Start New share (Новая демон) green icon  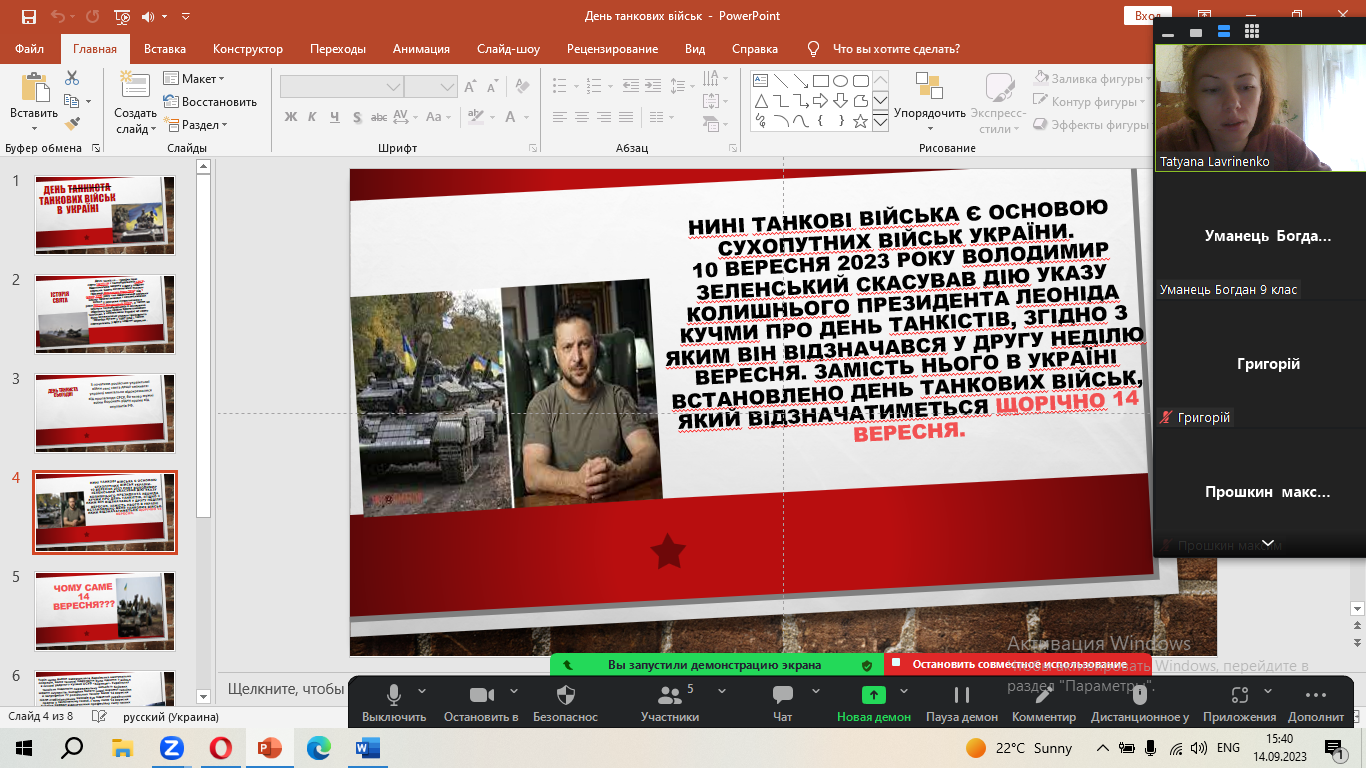[x=873, y=695]
